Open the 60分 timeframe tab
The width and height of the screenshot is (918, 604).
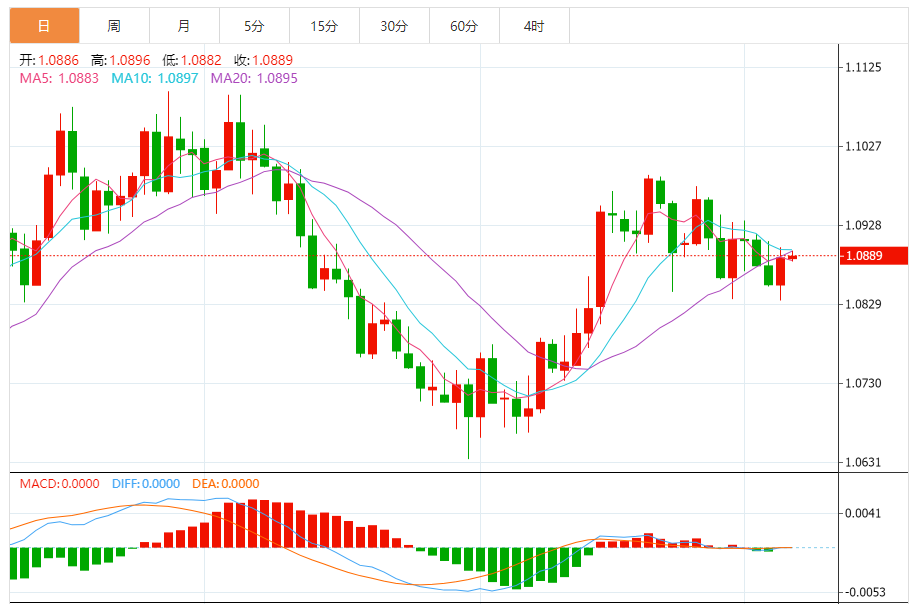click(x=464, y=26)
